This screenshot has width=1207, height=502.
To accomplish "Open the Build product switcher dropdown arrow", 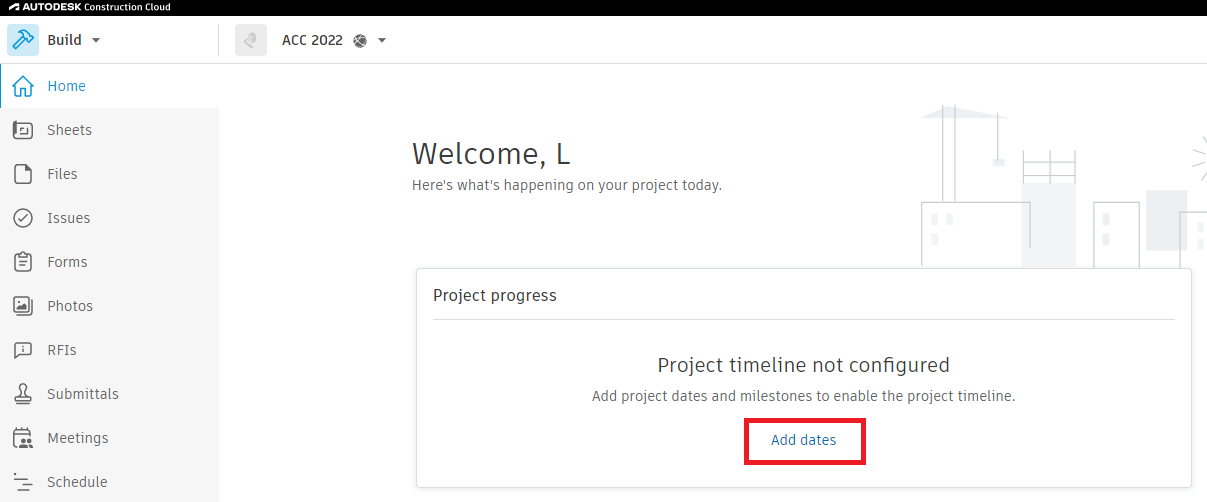I will coord(96,41).
